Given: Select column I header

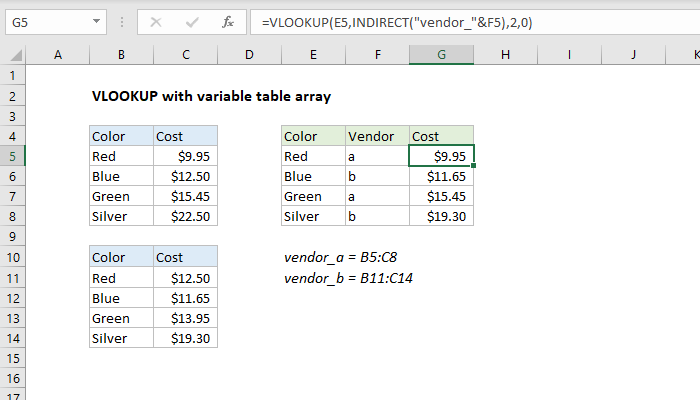Looking at the screenshot, I should (569, 55).
